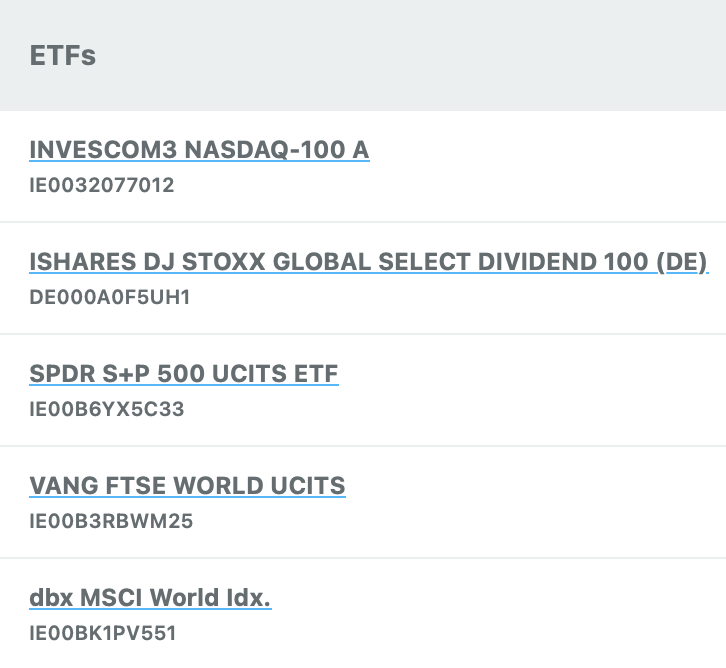Click empty space right of DE000A0F5UH1 code
The image size is (726, 668).
click(450, 297)
